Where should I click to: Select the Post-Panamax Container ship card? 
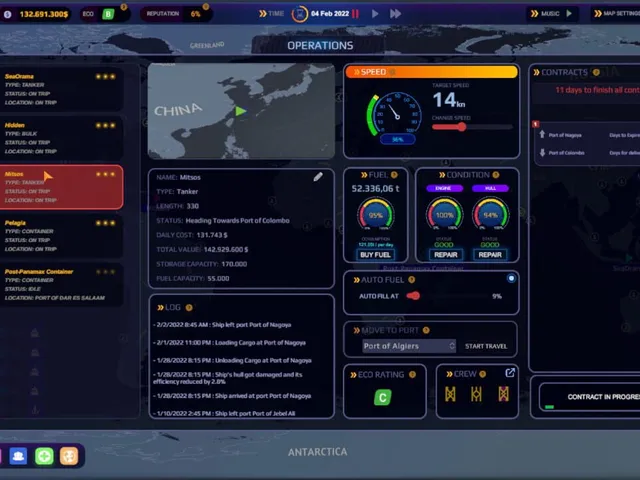pos(61,284)
